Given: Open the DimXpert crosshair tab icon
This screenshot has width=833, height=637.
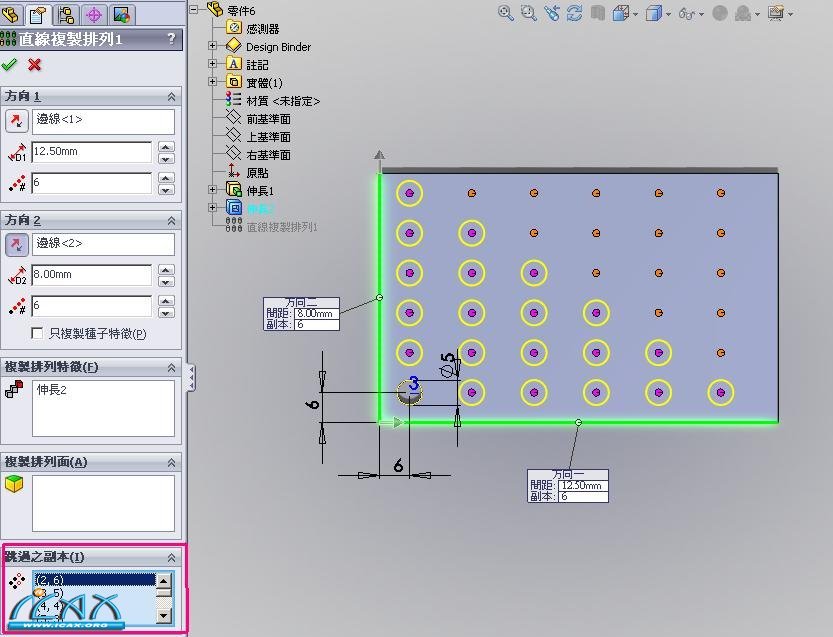Looking at the screenshot, I should (94, 14).
